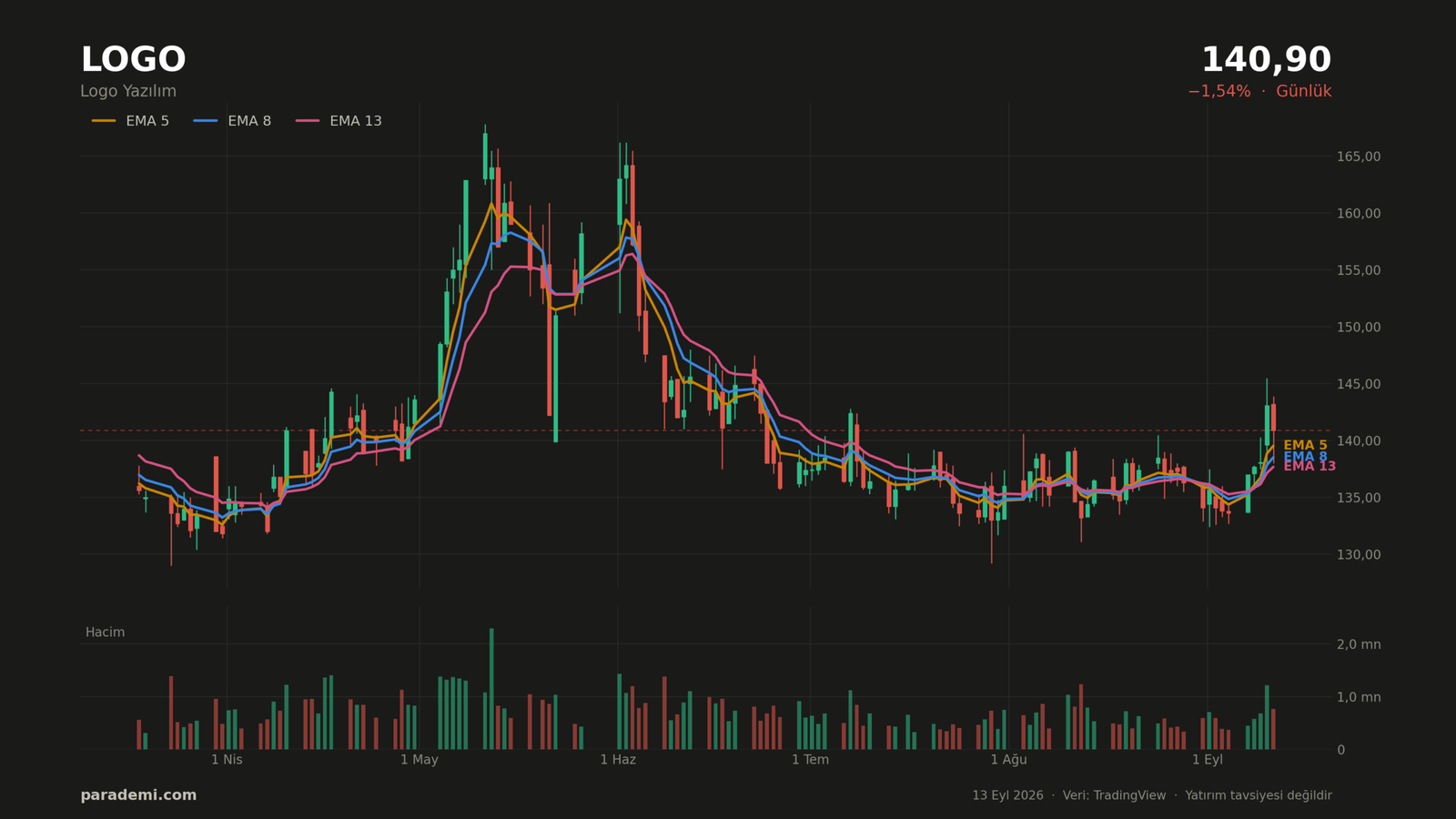
Task: Select the 160,00 price axis label
Action: click(x=1359, y=214)
